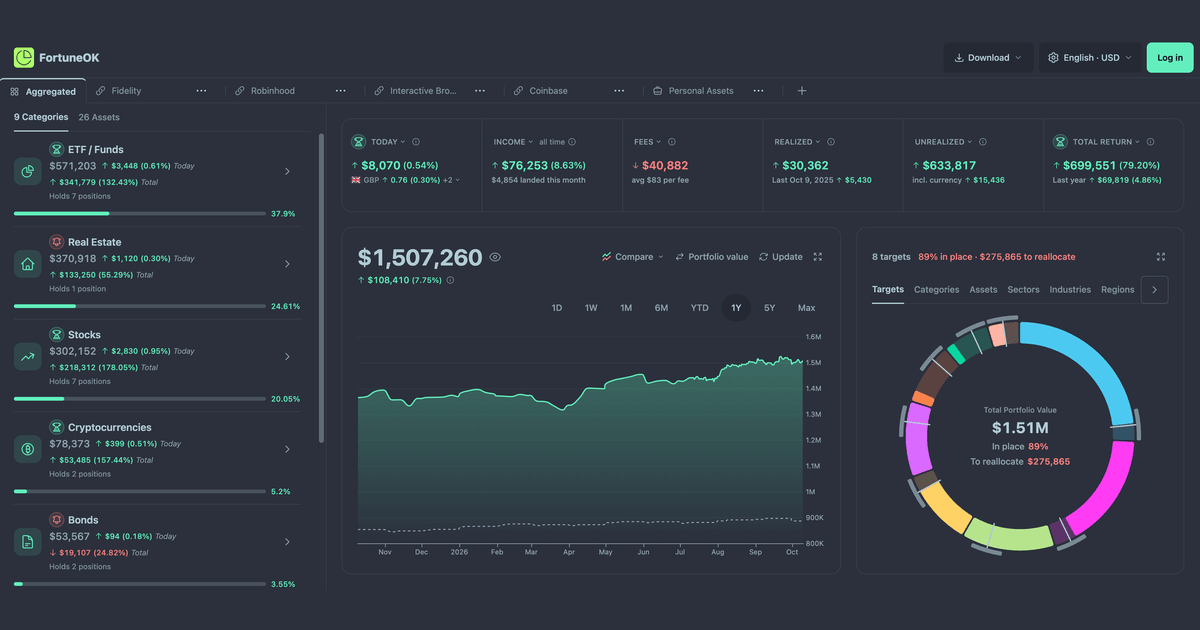The width and height of the screenshot is (1200, 630).
Task: Select the 1M time range
Action: tap(626, 308)
